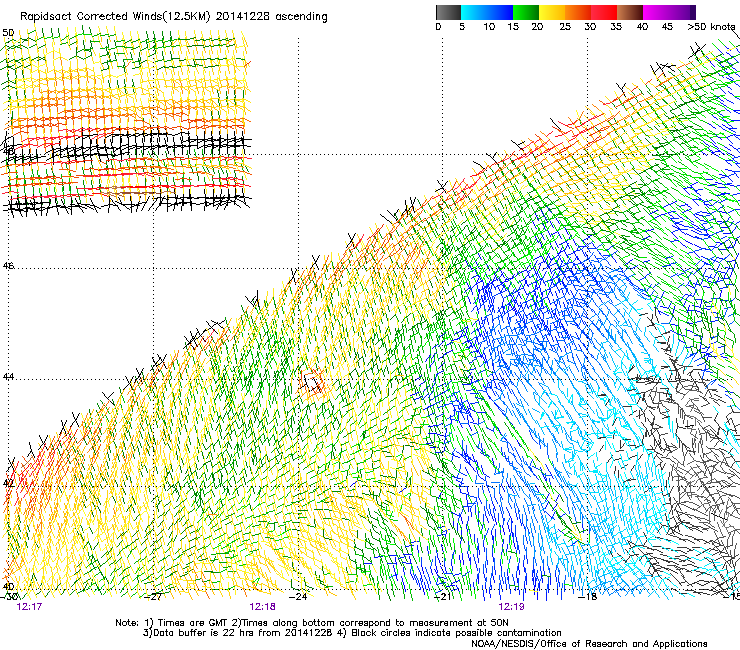Screen dimensions: 740x650
Task: Click the '46' latitude axis label
Action: point(8,266)
